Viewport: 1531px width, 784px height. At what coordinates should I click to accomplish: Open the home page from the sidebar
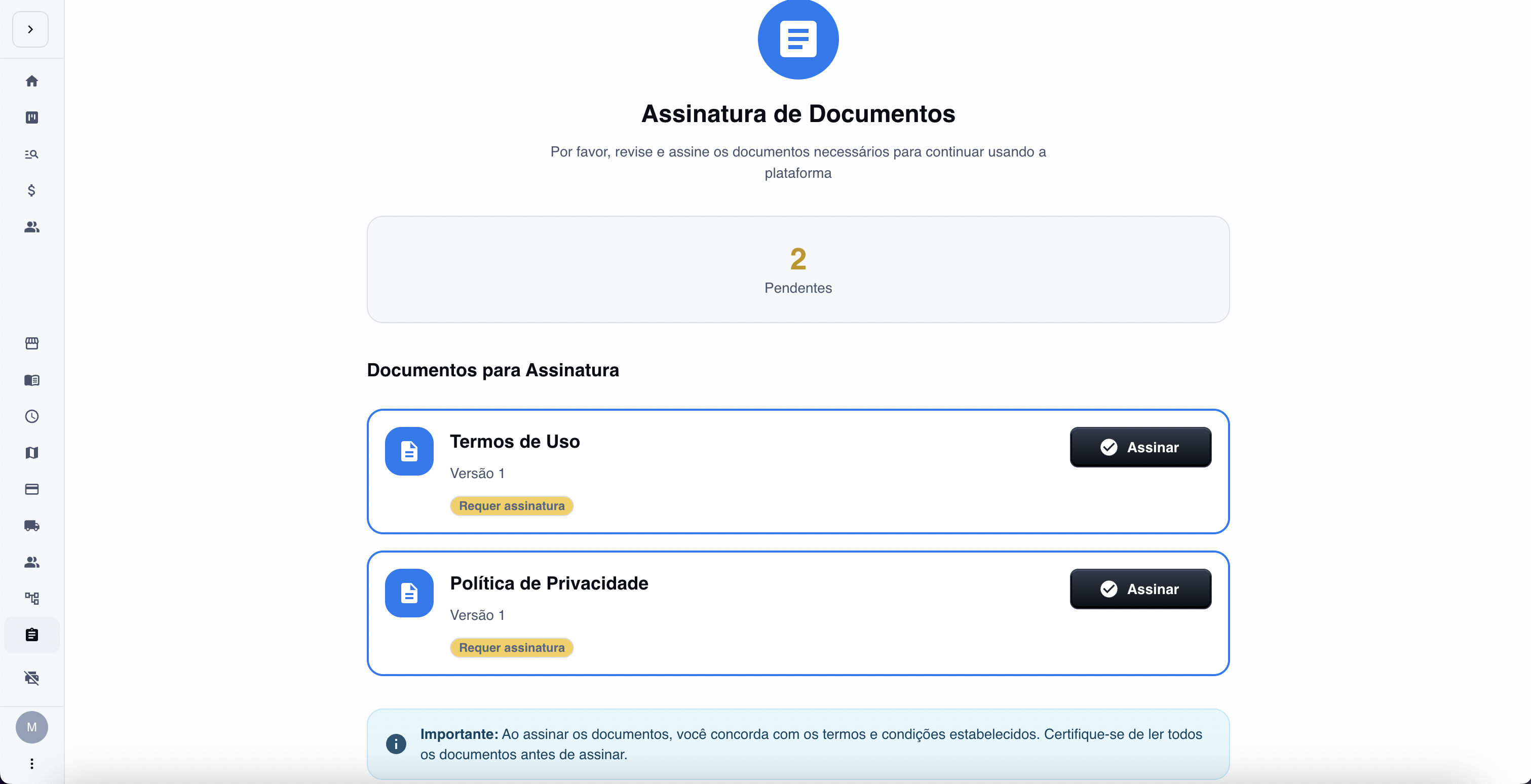(x=31, y=81)
